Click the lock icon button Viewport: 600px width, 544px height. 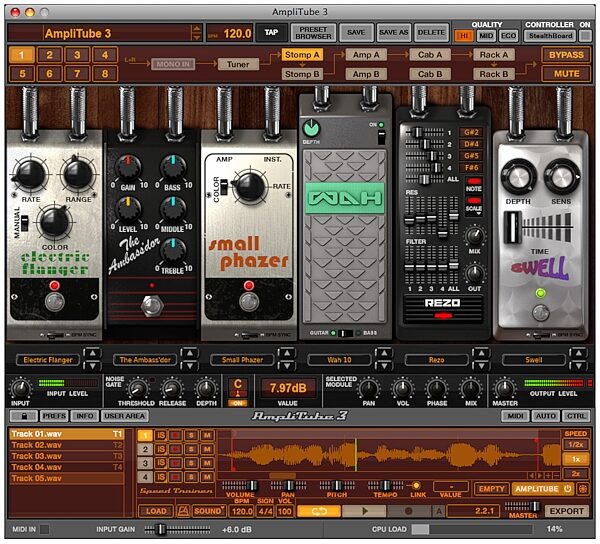(24, 416)
